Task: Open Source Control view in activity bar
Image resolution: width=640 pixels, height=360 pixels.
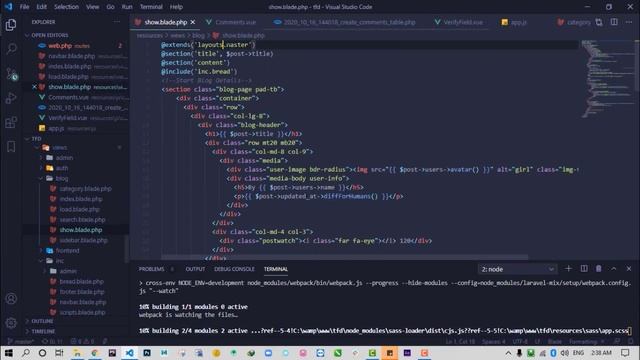Action: point(11,74)
